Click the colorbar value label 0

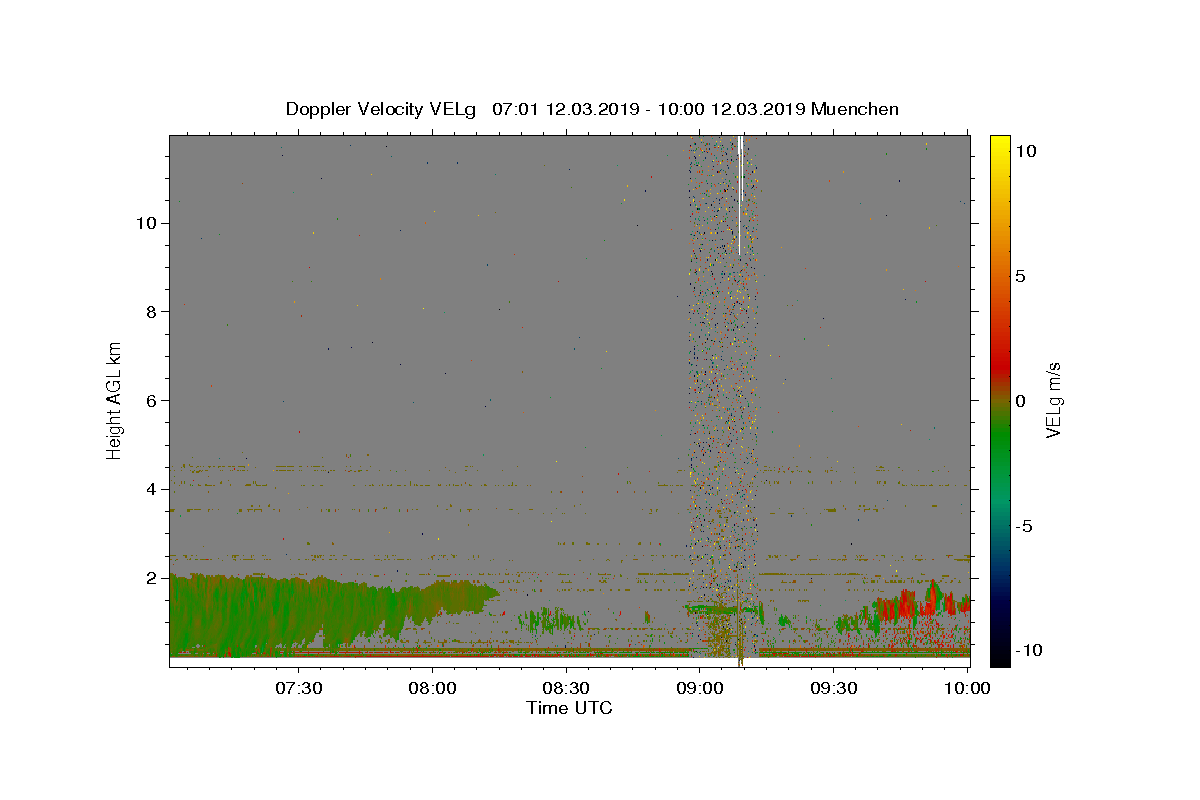1020,401
